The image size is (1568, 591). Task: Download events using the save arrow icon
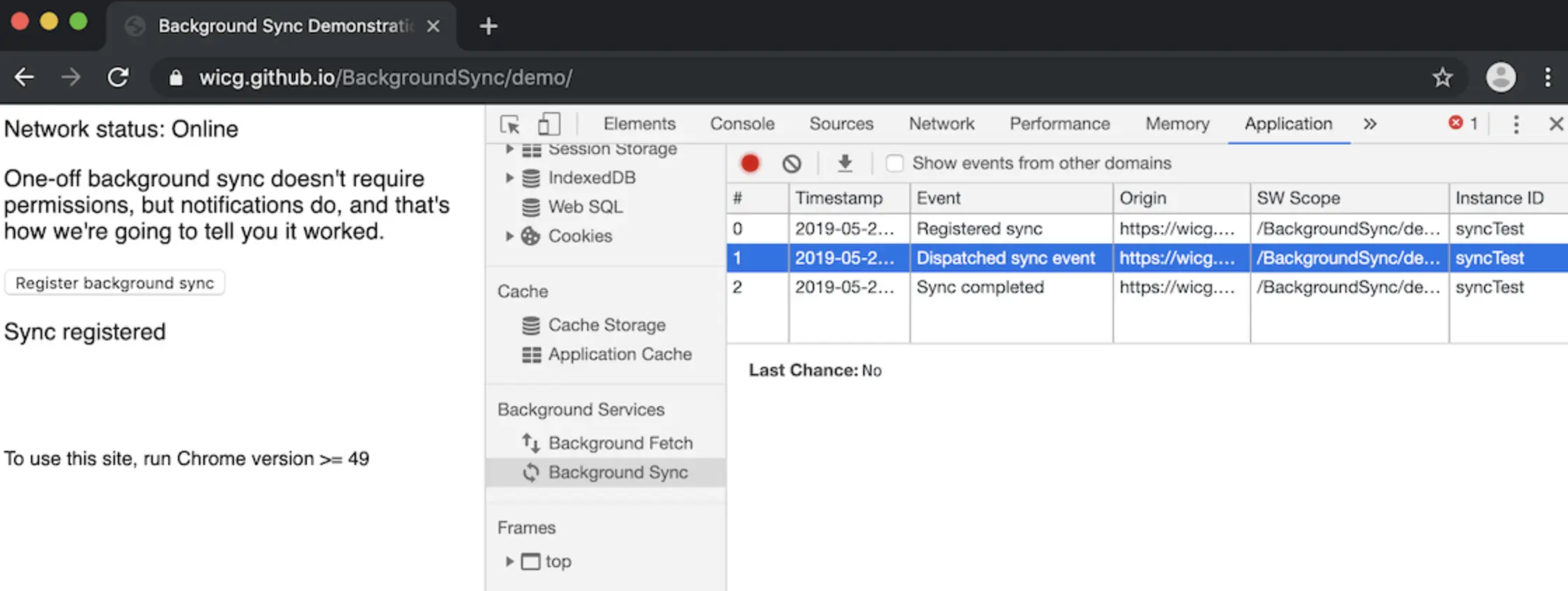[x=845, y=163]
